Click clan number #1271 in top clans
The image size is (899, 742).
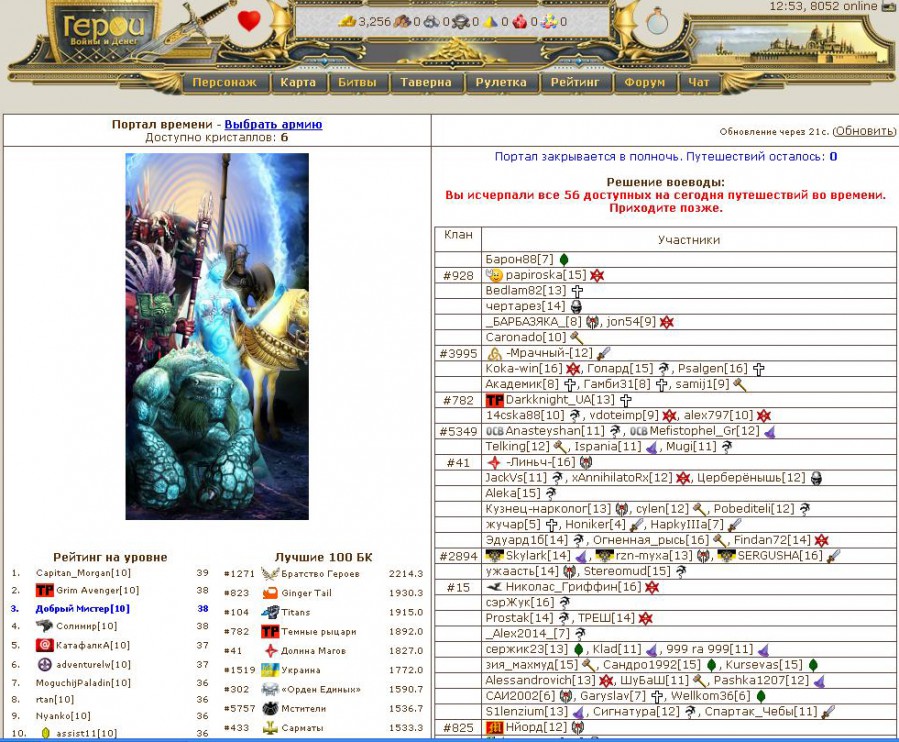(239, 573)
